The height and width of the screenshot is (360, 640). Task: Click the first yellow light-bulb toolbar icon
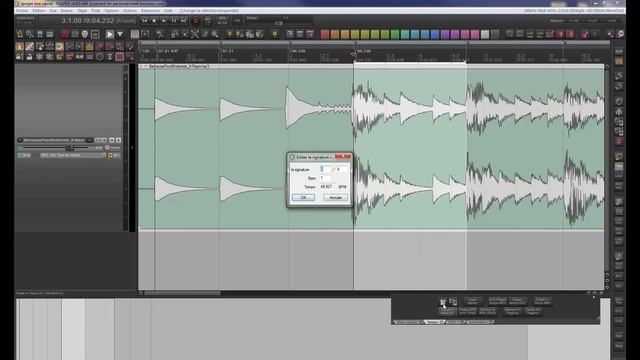click(x=230, y=34)
